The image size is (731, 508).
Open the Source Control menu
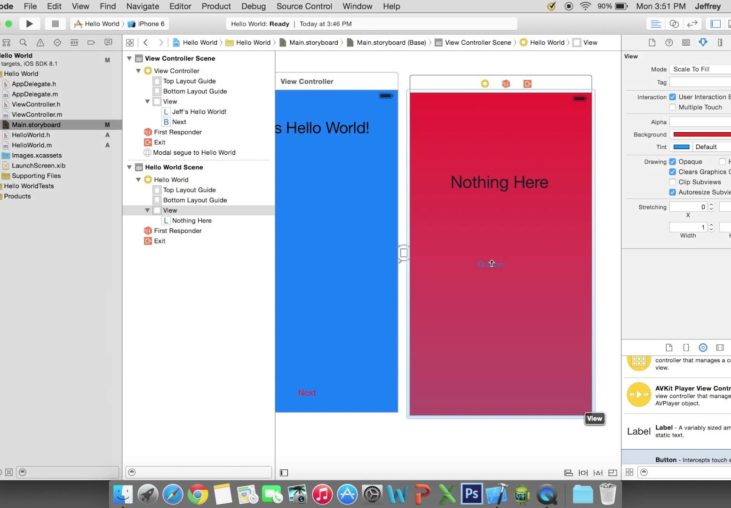pos(304,6)
